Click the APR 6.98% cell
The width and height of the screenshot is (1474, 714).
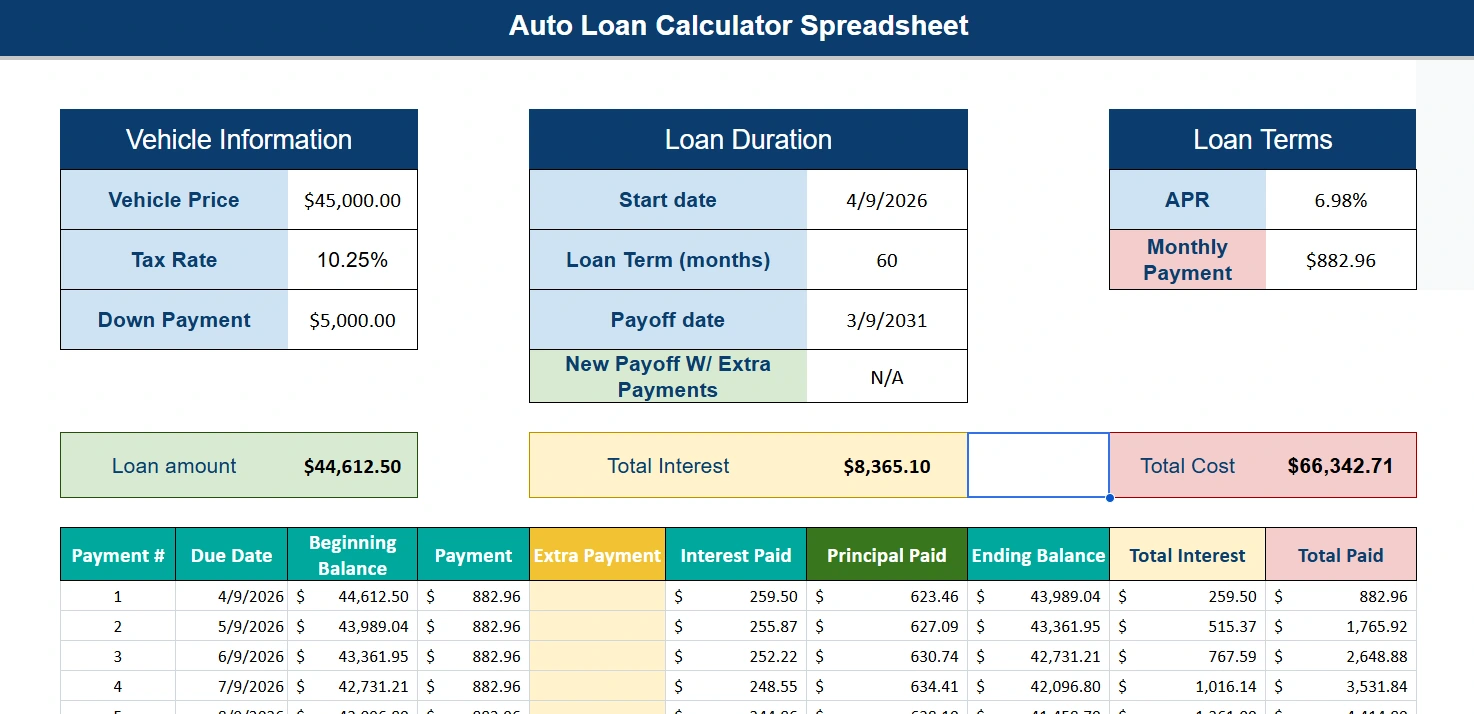coord(1340,199)
